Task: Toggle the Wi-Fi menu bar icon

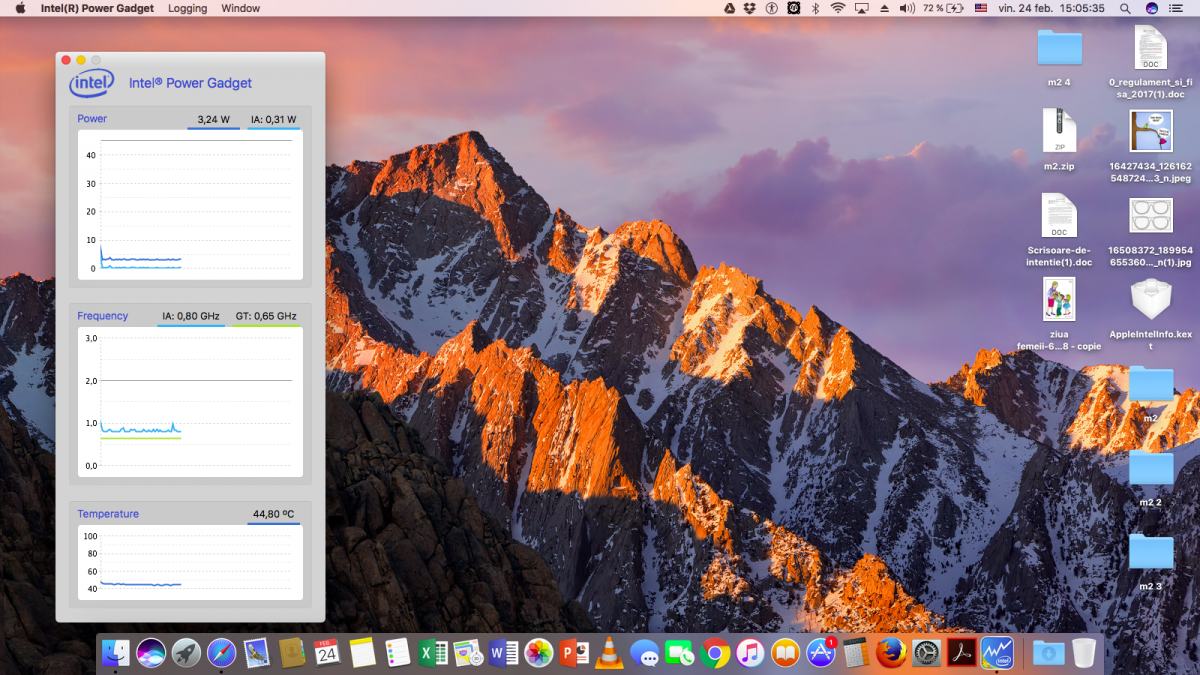Action: (837, 8)
